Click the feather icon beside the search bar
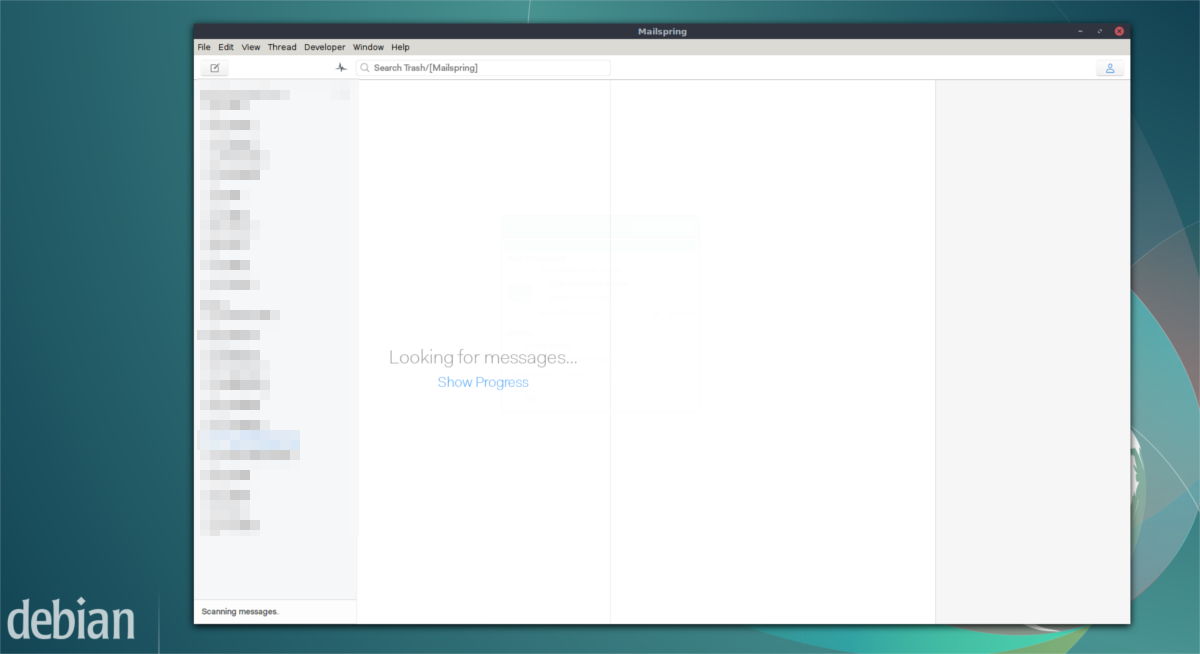 [x=340, y=67]
